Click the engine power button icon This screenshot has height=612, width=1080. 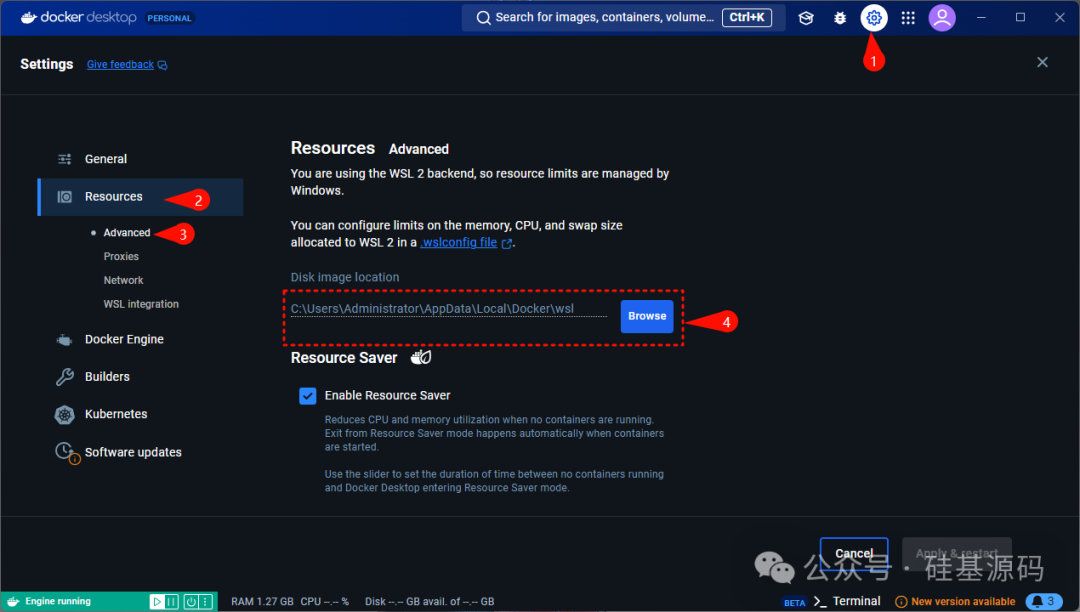pos(191,602)
